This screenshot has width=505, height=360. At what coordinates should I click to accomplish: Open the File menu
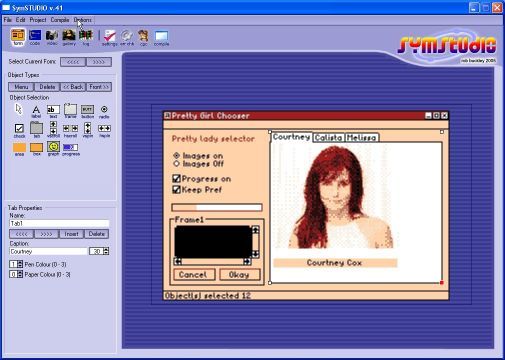click(7, 20)
